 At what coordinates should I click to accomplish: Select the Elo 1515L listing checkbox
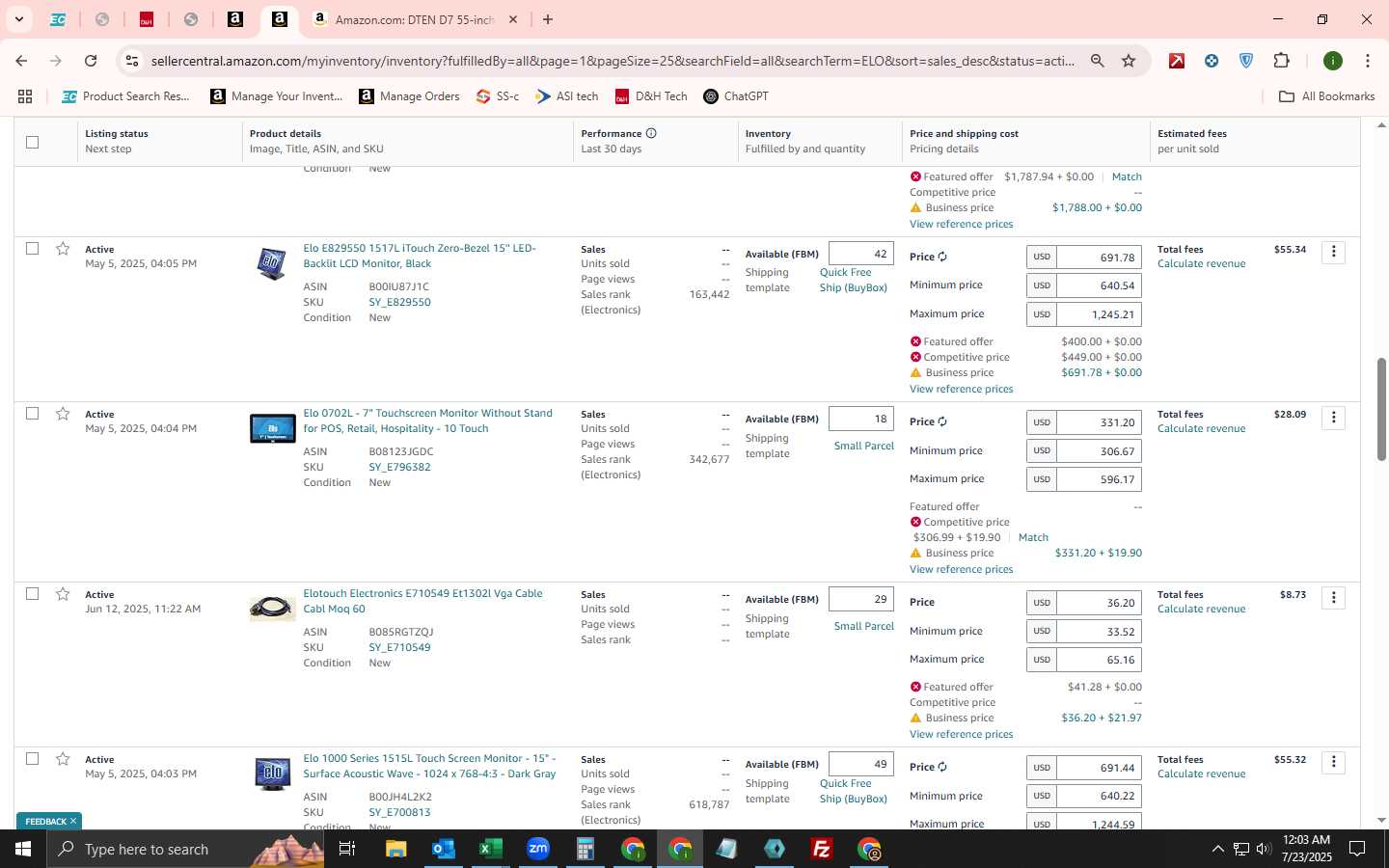point(32,759)
